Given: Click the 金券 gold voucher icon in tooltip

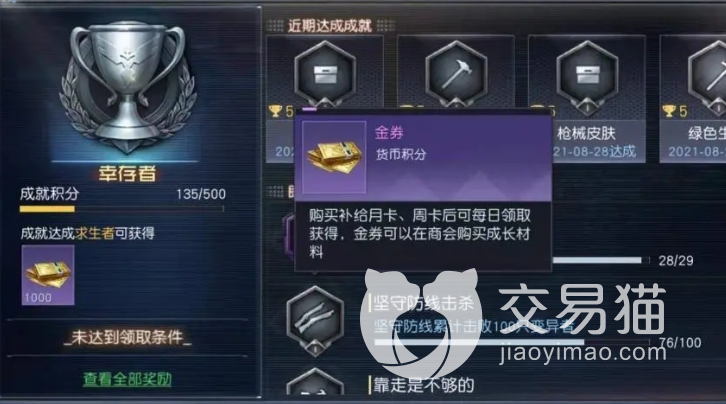Looking at the screenshot, I should coord(334,157).
